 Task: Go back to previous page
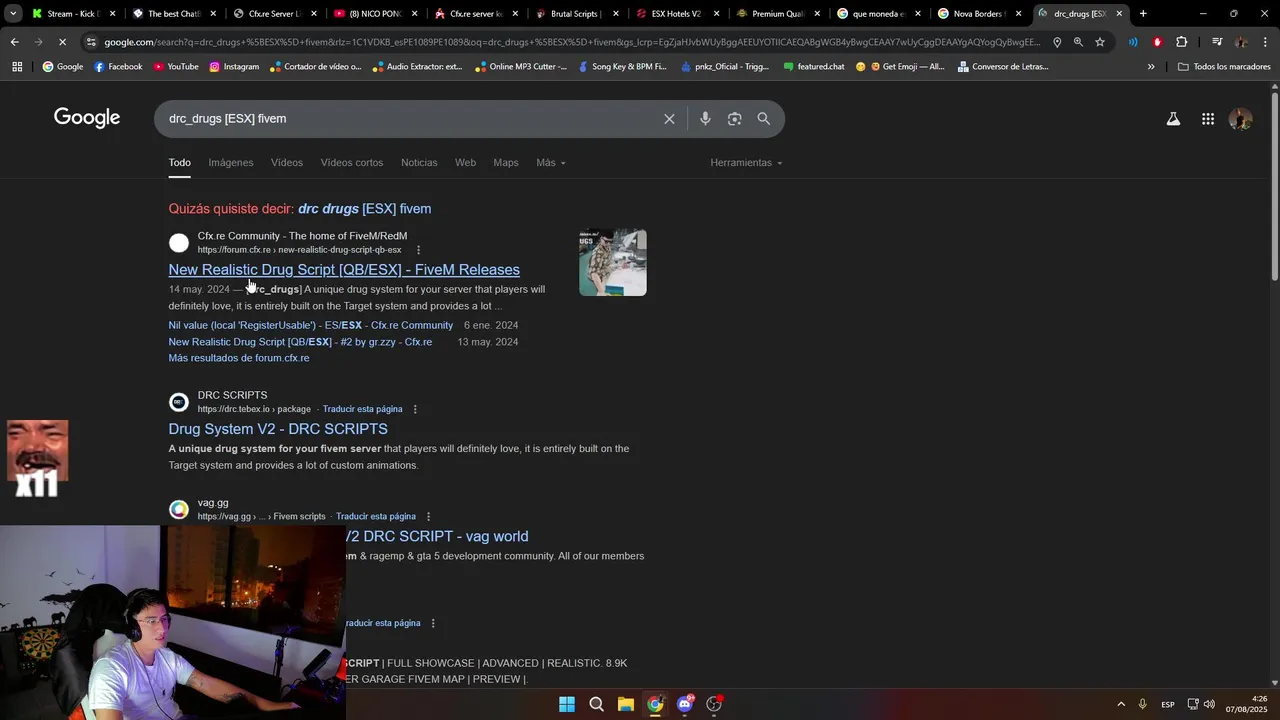[x=14, y=42]
